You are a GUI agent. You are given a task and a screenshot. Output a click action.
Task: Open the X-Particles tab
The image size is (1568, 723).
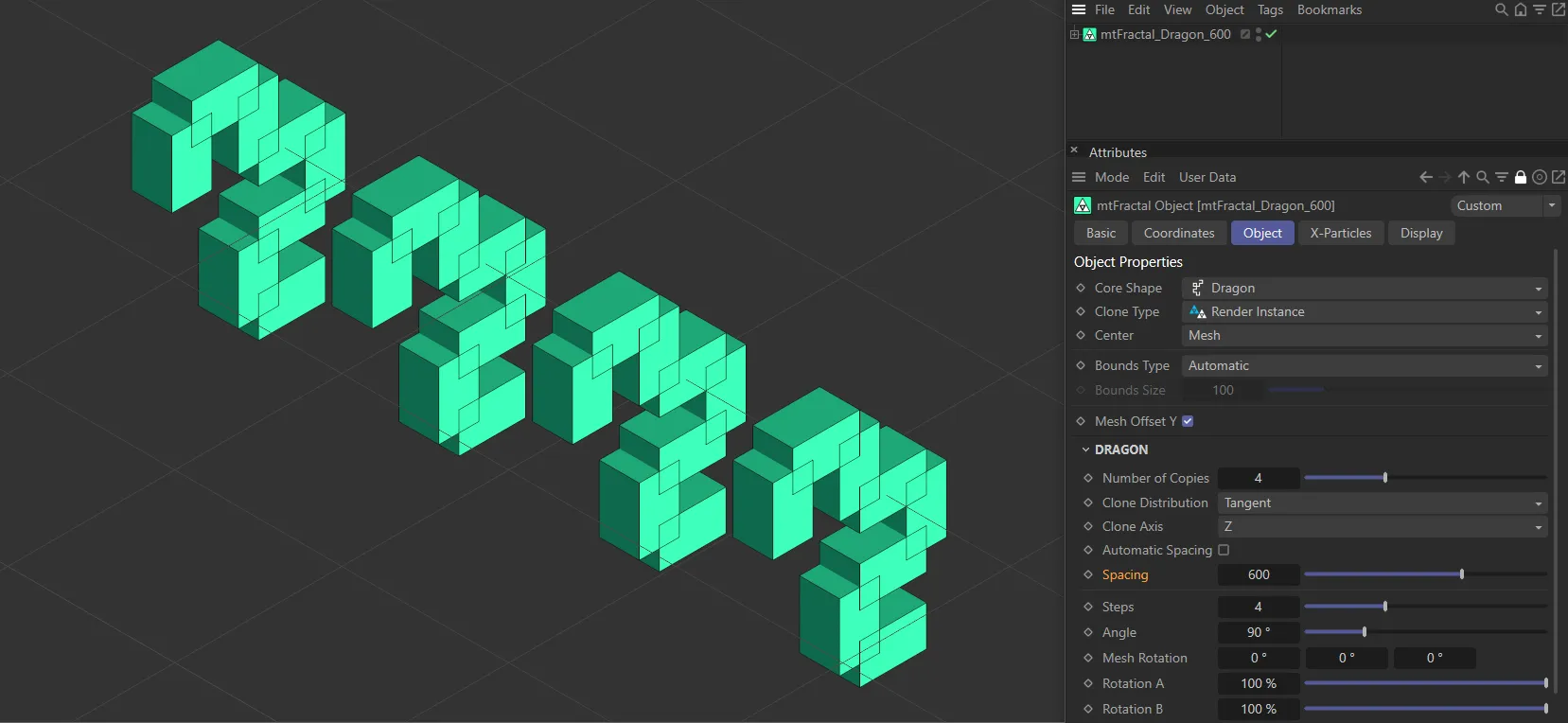click(1340, 233)
